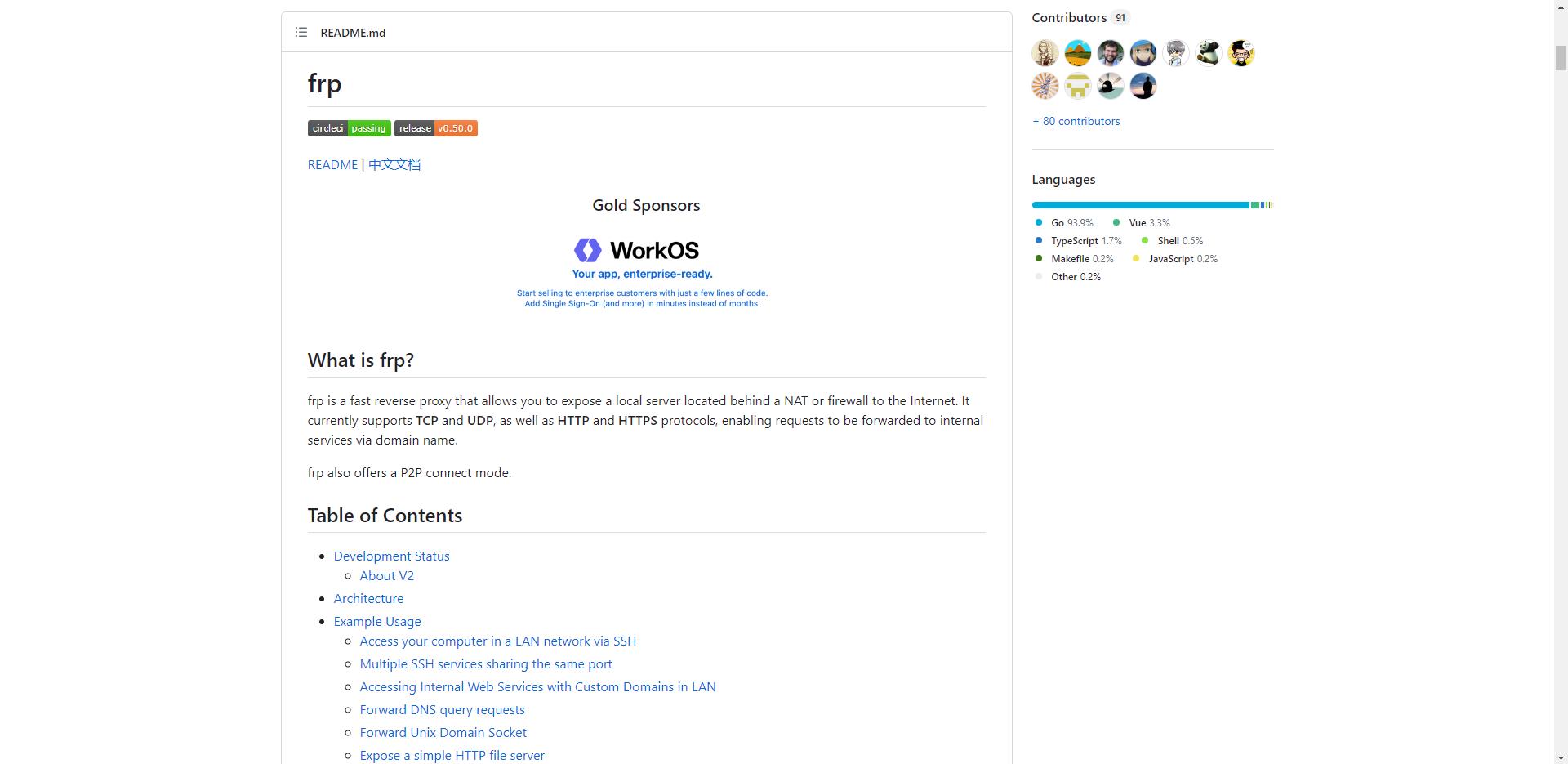Select the TypeScript 1.7% language entry
Screen dimensions: 1568x764
pos(1079,240)
